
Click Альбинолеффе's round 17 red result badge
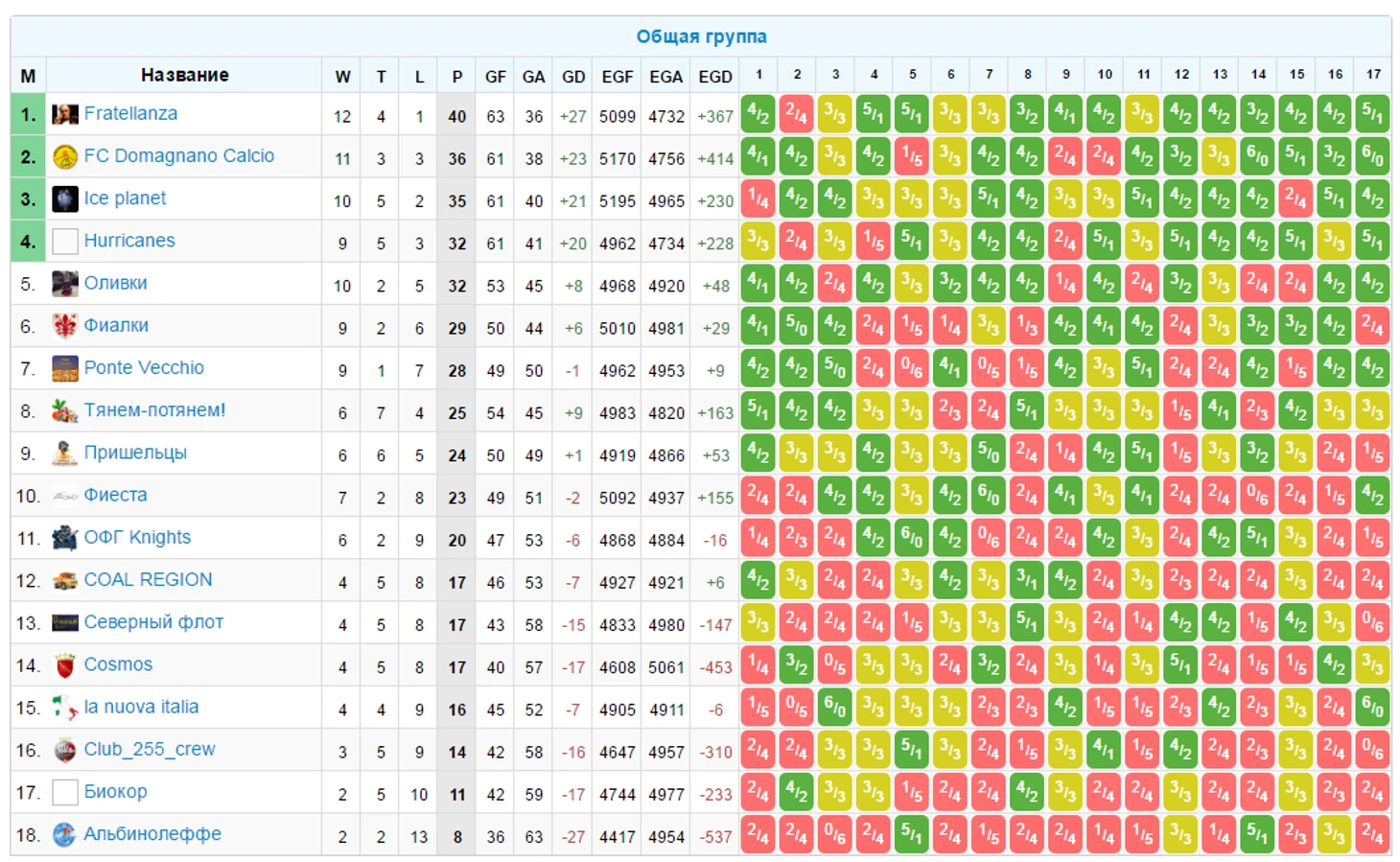coord(1373,834)
